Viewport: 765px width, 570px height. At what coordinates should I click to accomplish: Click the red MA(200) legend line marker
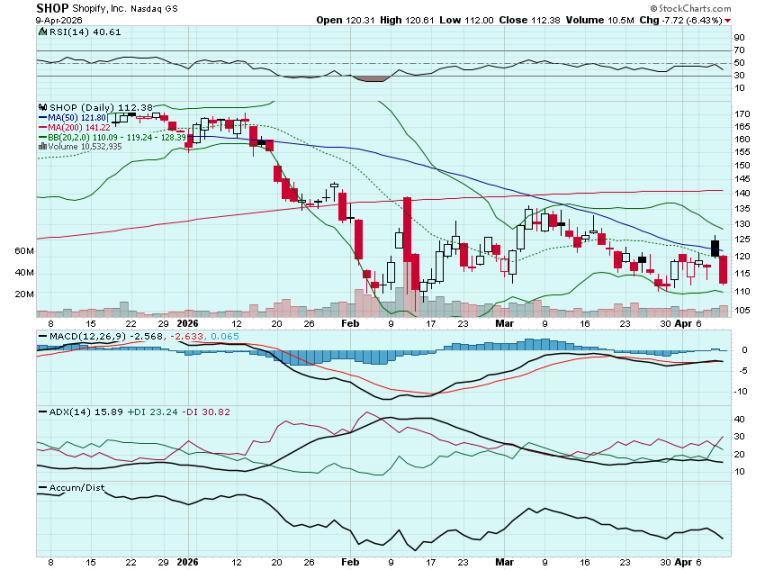coord(41,127)
